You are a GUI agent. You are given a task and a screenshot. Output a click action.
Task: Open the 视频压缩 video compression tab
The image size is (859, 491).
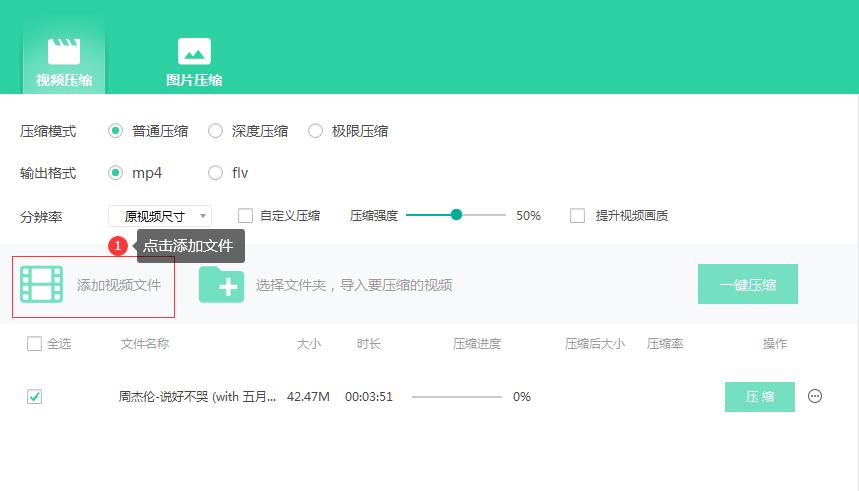64,61
